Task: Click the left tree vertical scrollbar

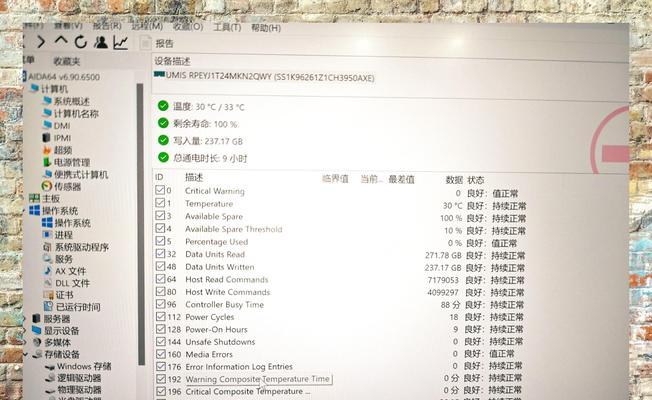Action: pyautogui.click(x=140, y=225)
